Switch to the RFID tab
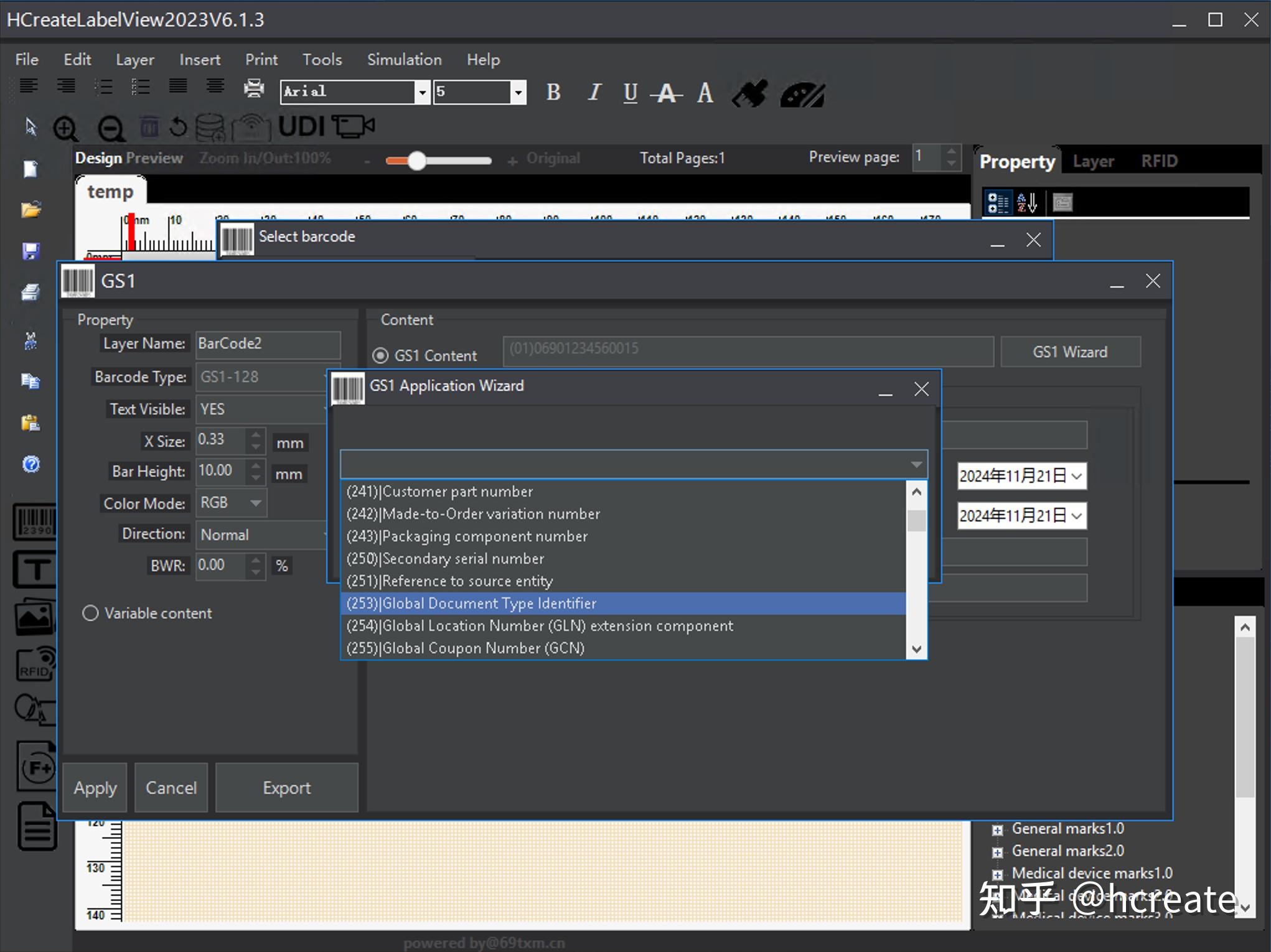The height and width of the screenshot is (952, 1271). click(1158, 161)
